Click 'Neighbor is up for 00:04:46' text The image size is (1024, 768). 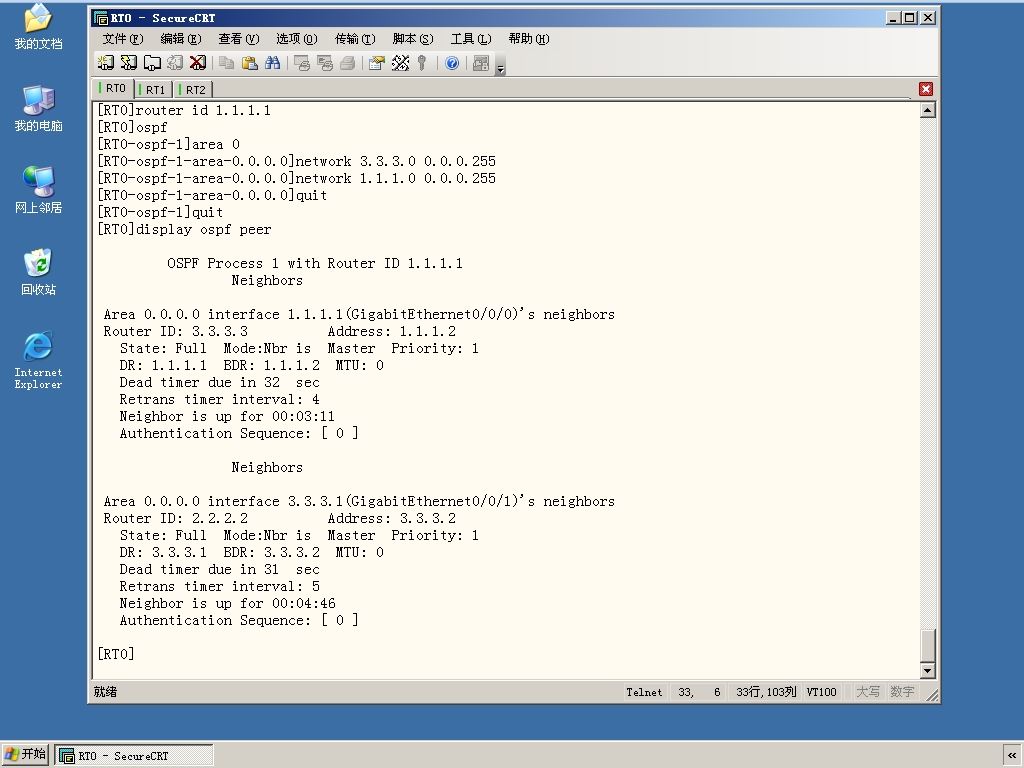click(x=227, y=603)
